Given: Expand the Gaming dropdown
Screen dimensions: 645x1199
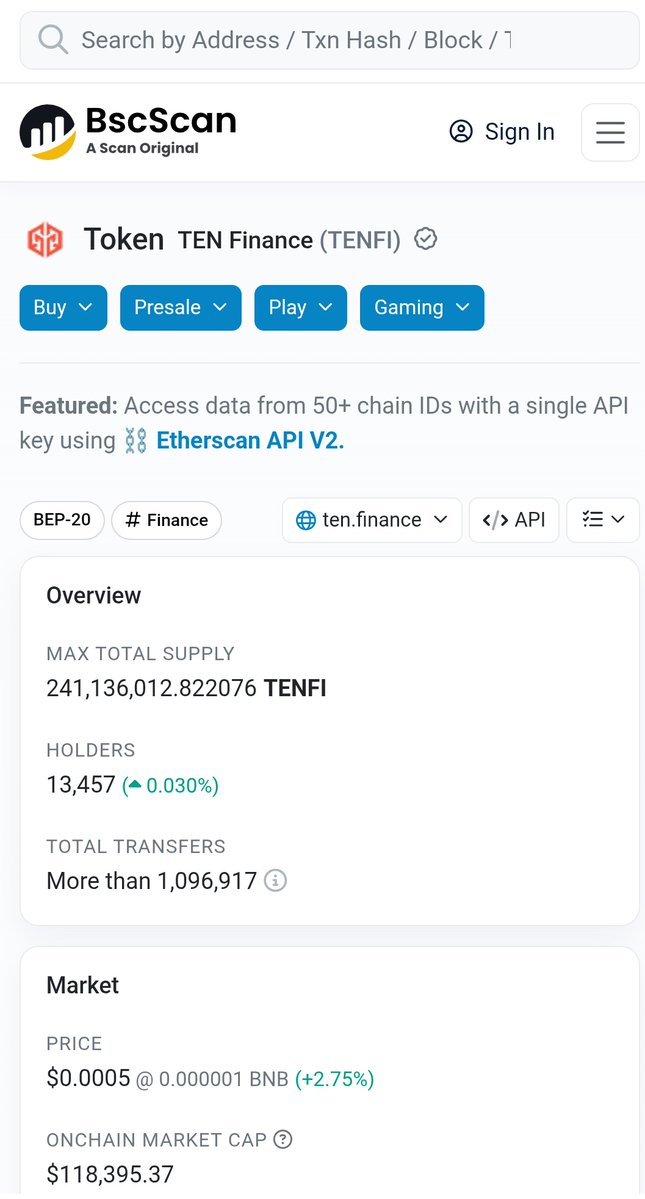Looking at the screenshot, I should tap(422, 307).
